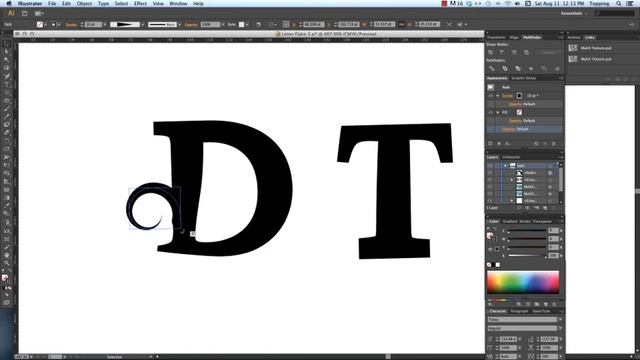This screenshot has width=640, height=360.
Task: Click font size field in Character panel
Action: tap(508, 339)
